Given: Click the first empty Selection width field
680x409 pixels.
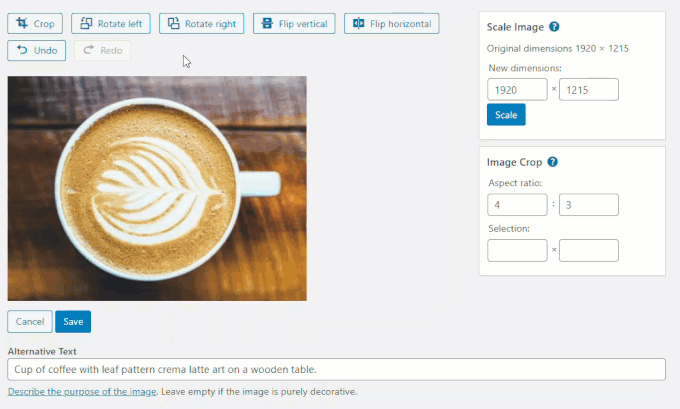Looking at the screenshot, I should click(x=517, y=250).
